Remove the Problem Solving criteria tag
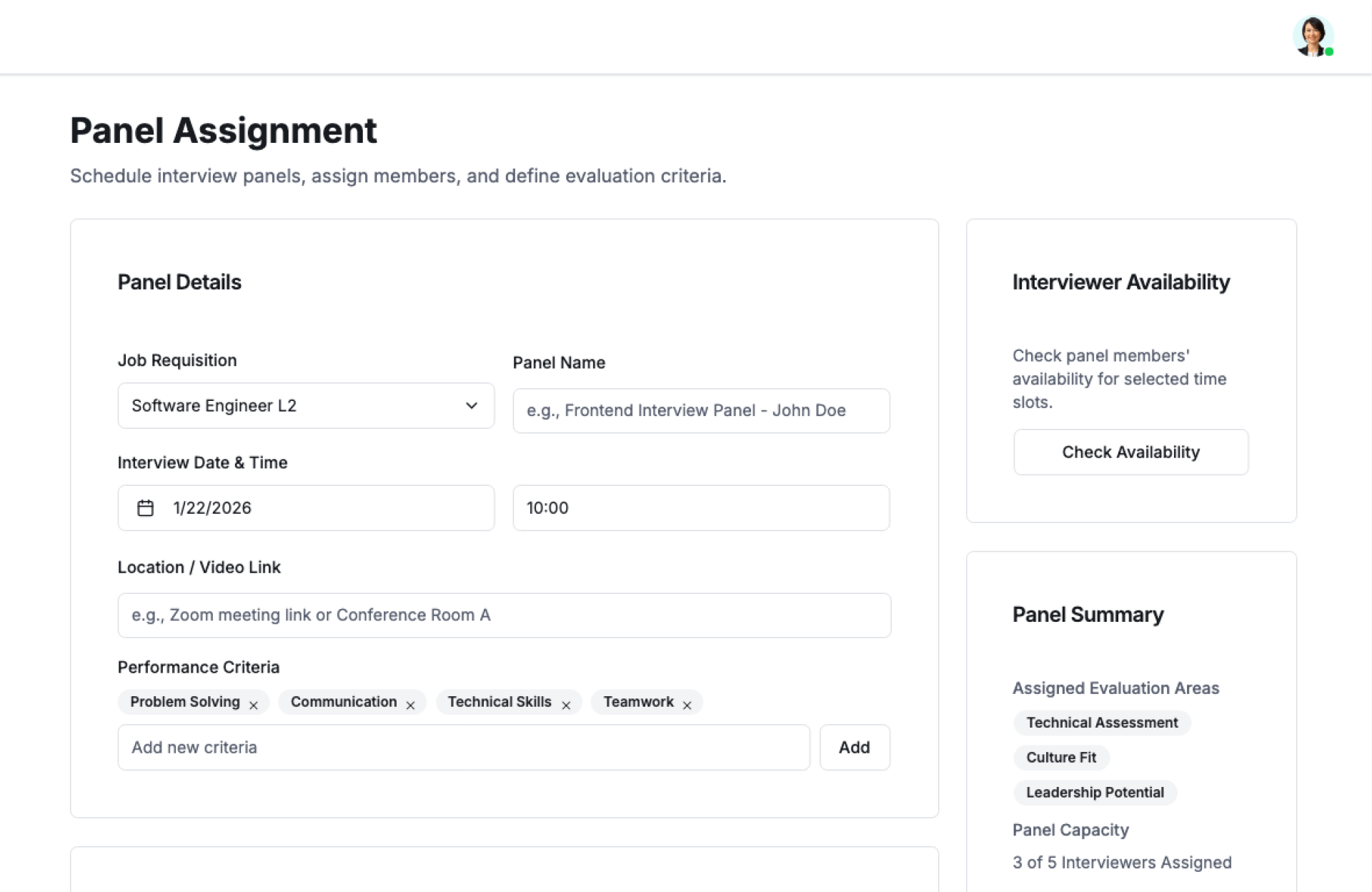The image size is (1372, 892). (x=254, y=705)
